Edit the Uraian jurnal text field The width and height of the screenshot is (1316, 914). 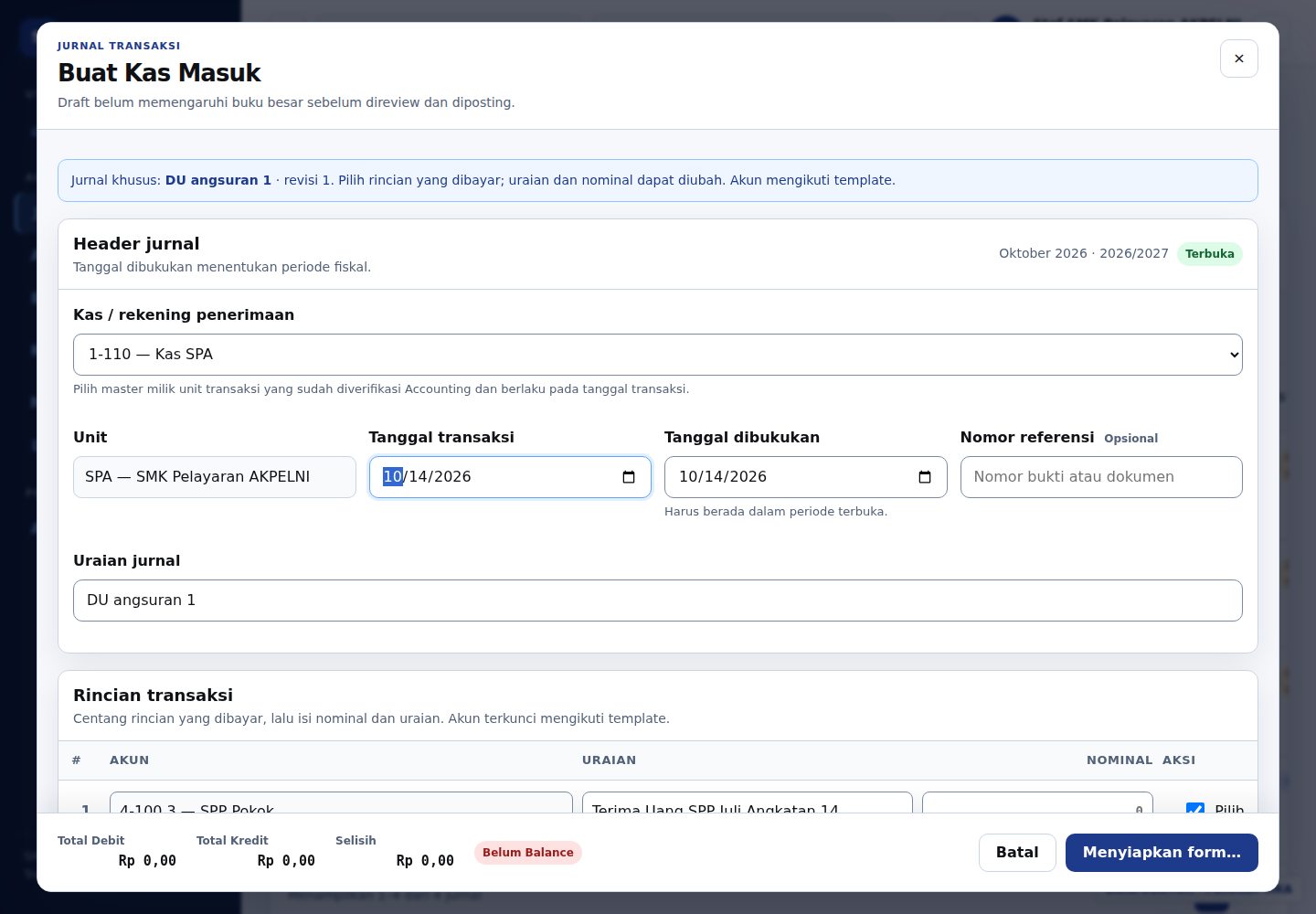click(658, 600)
